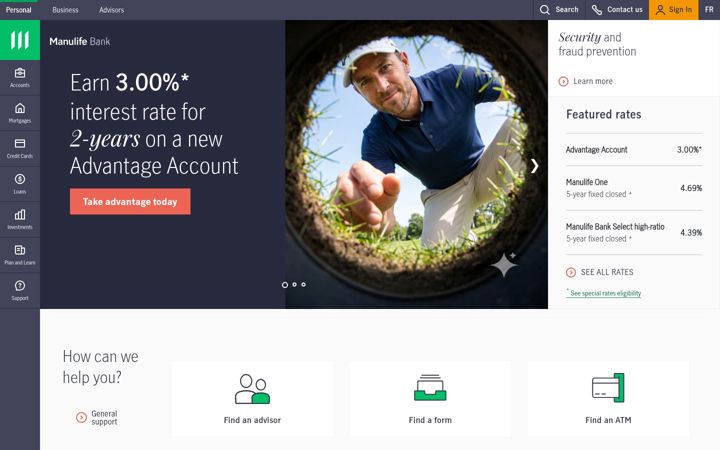Click the Sign In text
Viewport: 720px width, 450px height.
(680, 10)
